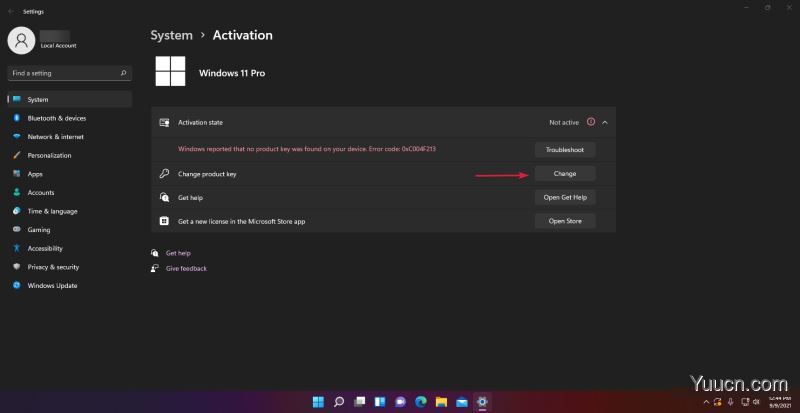Open Windows Update settings page
This screenshot has height=413, width=800.
point(52,285)
